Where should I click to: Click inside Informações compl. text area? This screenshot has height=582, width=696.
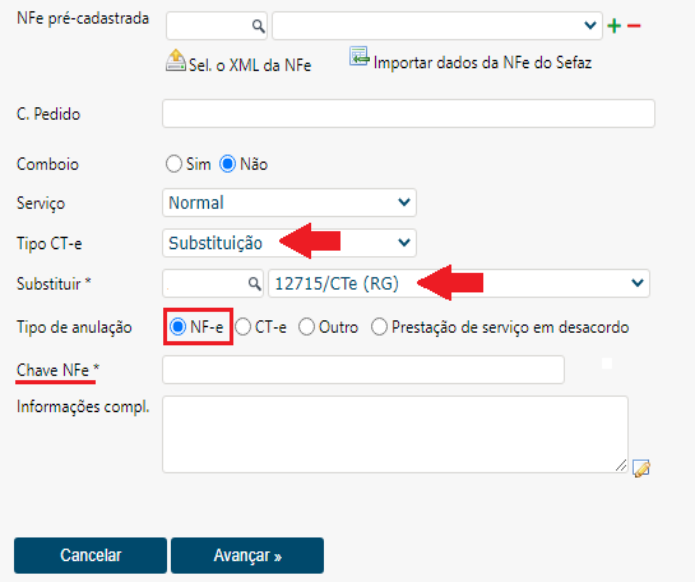395,434
